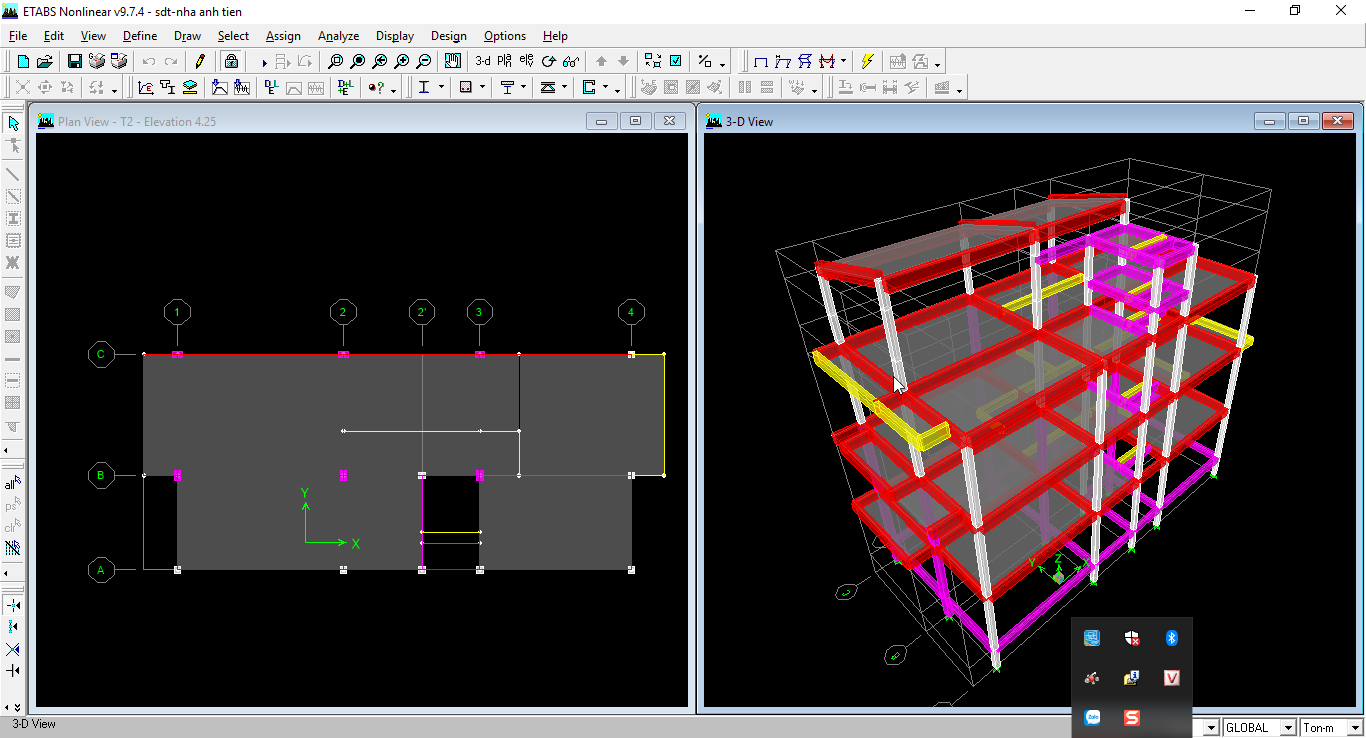Click the Rubber Band Zoom magnifier icon
1366x738 pixels.
click(x=336, y=61)
